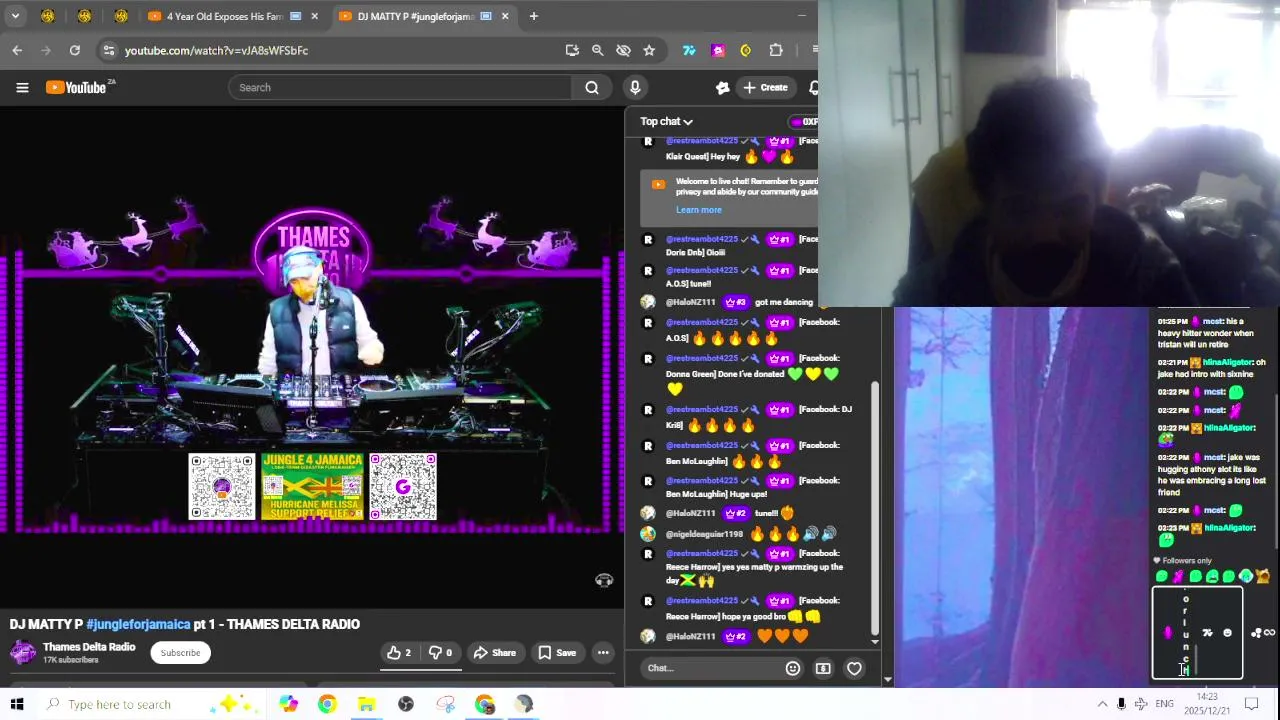The height and width of the screenshot is (720, 1280).
Task: Open the Create menu on YouTube
Action: pyautogui.click(x=765, y=88)
